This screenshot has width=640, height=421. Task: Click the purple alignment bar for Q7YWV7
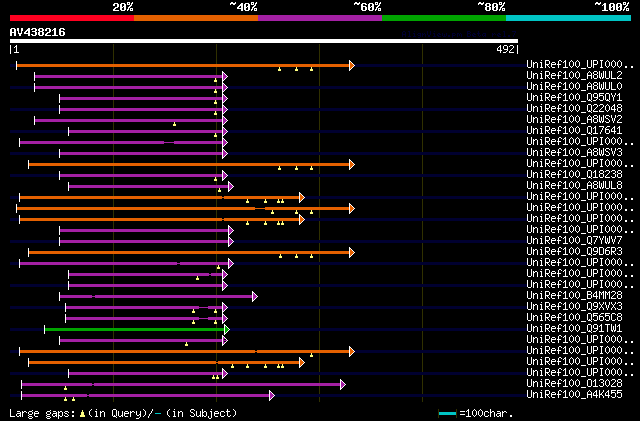pyautogui.click(x=144, y=242)
